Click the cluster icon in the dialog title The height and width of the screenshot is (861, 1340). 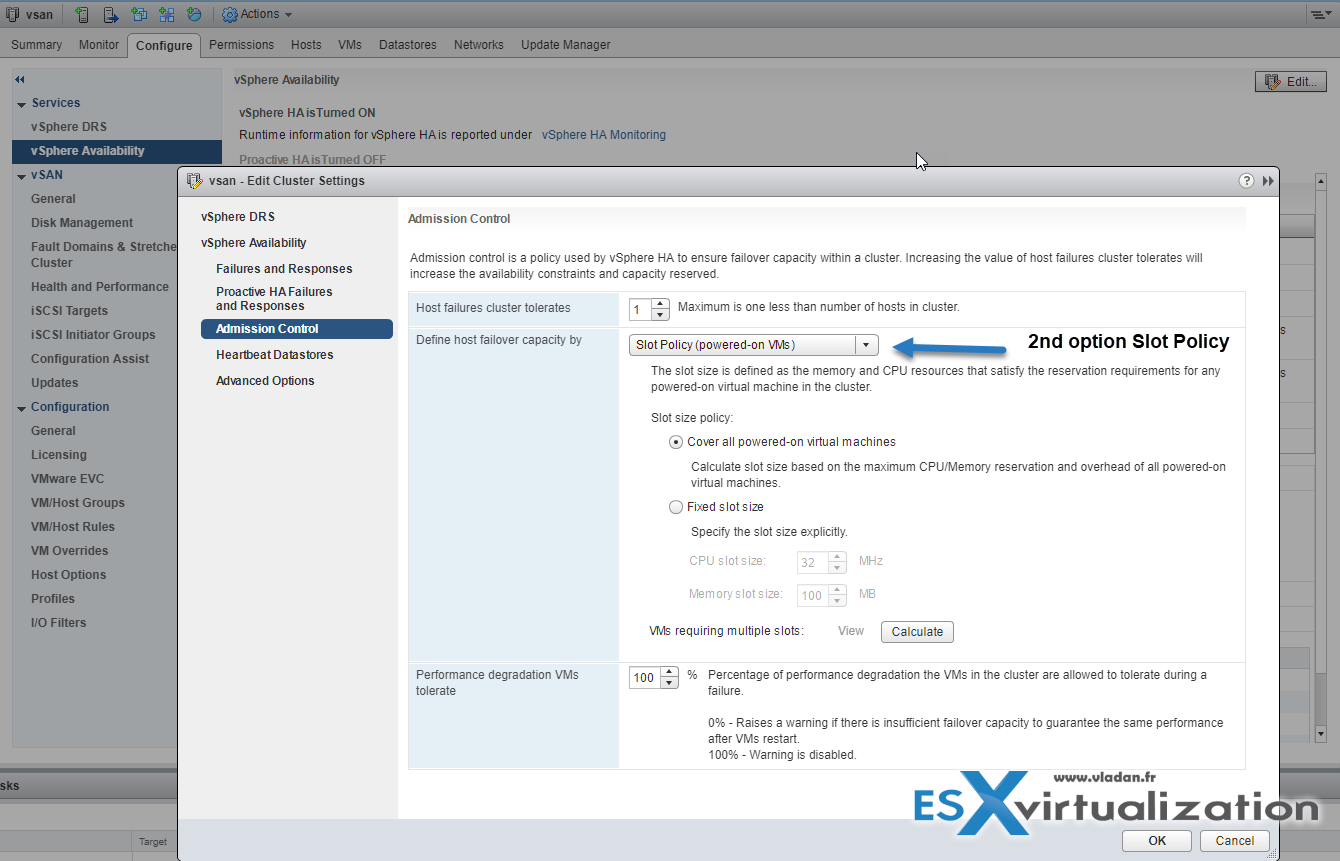point(195,181)
